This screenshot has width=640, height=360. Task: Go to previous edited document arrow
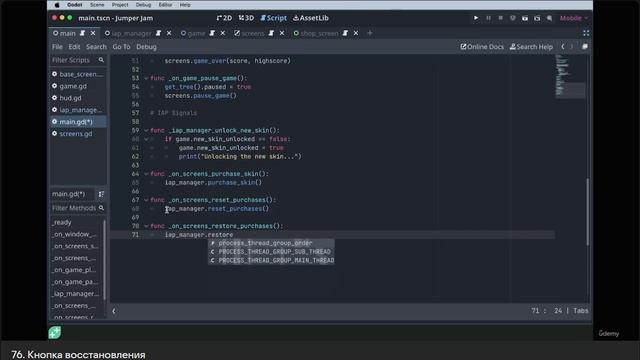point(563,47)
